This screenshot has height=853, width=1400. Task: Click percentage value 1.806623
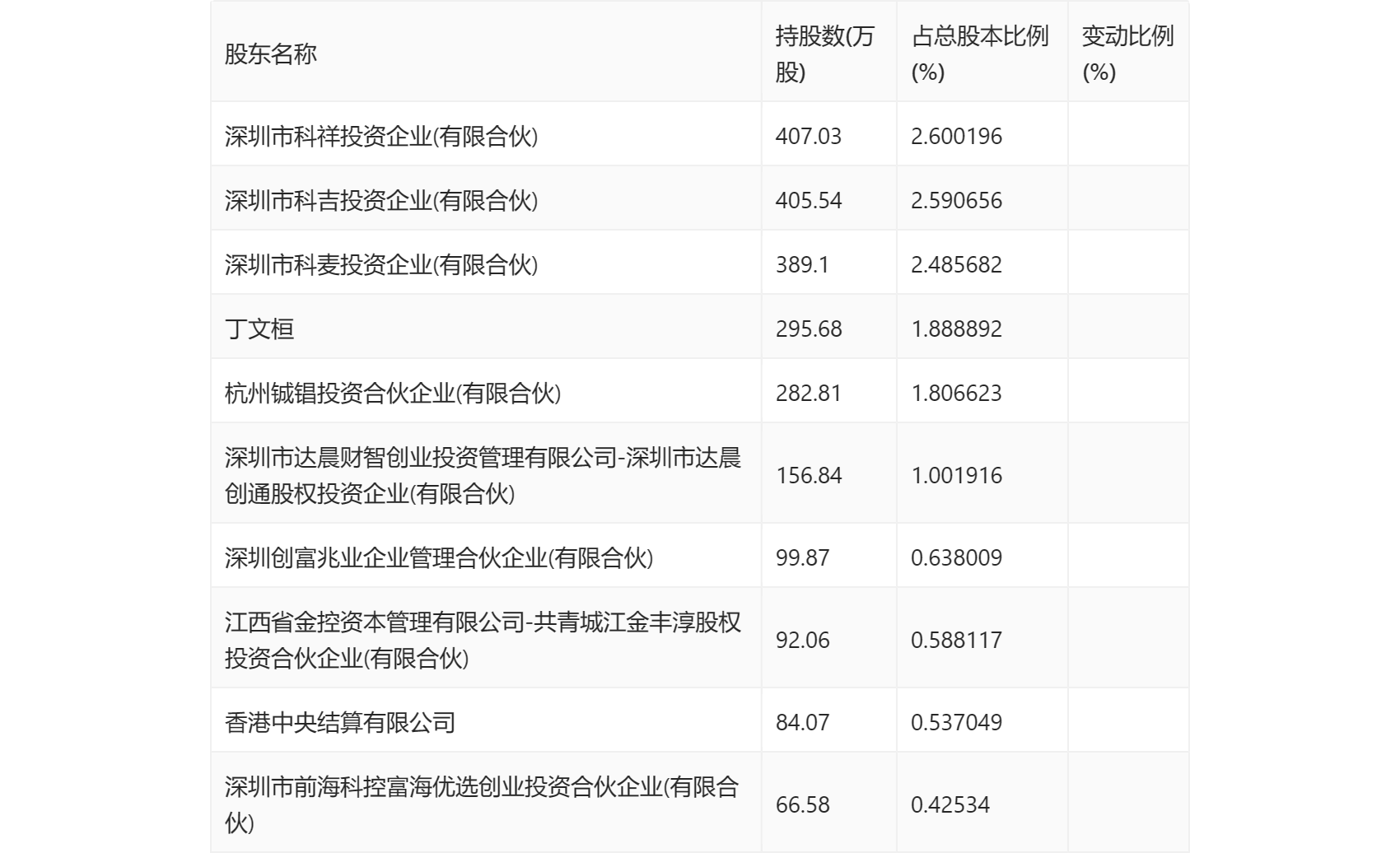[956, 393]
